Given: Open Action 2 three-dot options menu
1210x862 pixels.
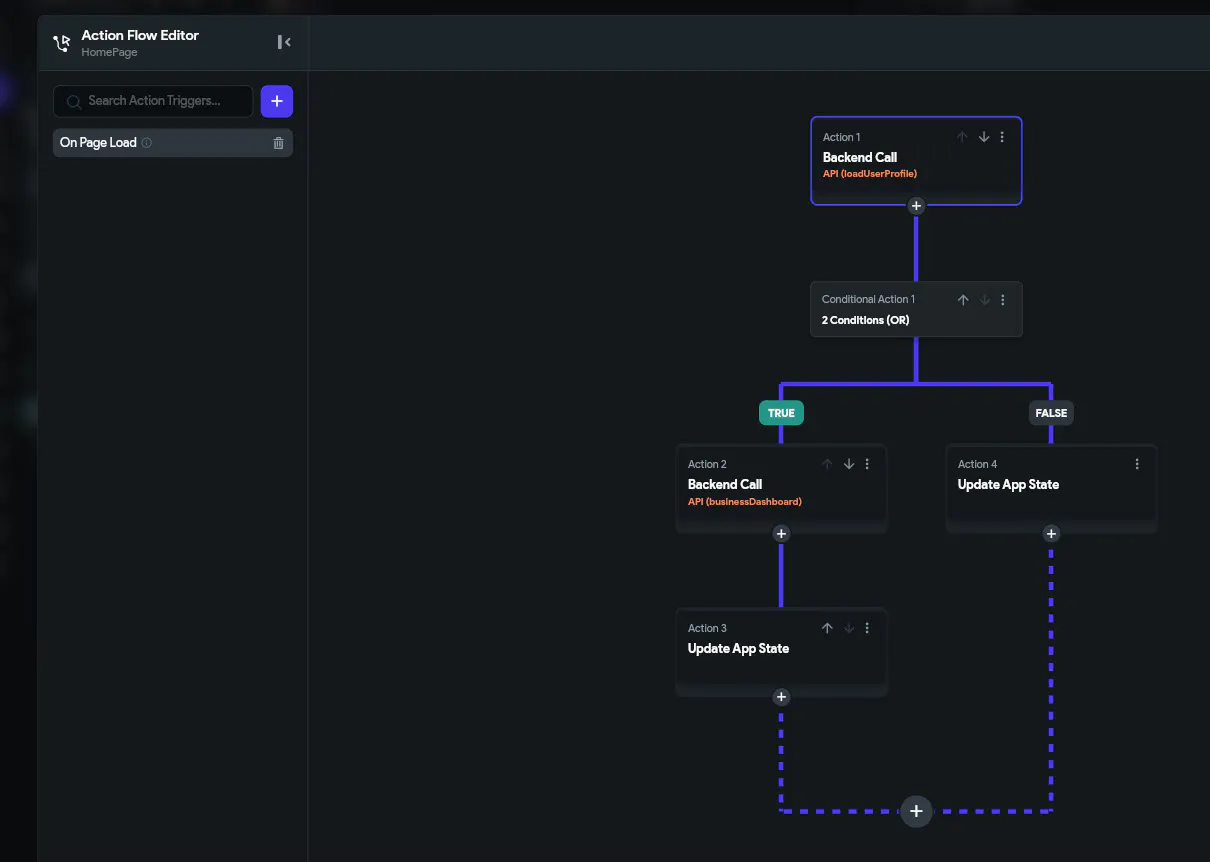Looking at the screenshot, I should click(867, 464).
